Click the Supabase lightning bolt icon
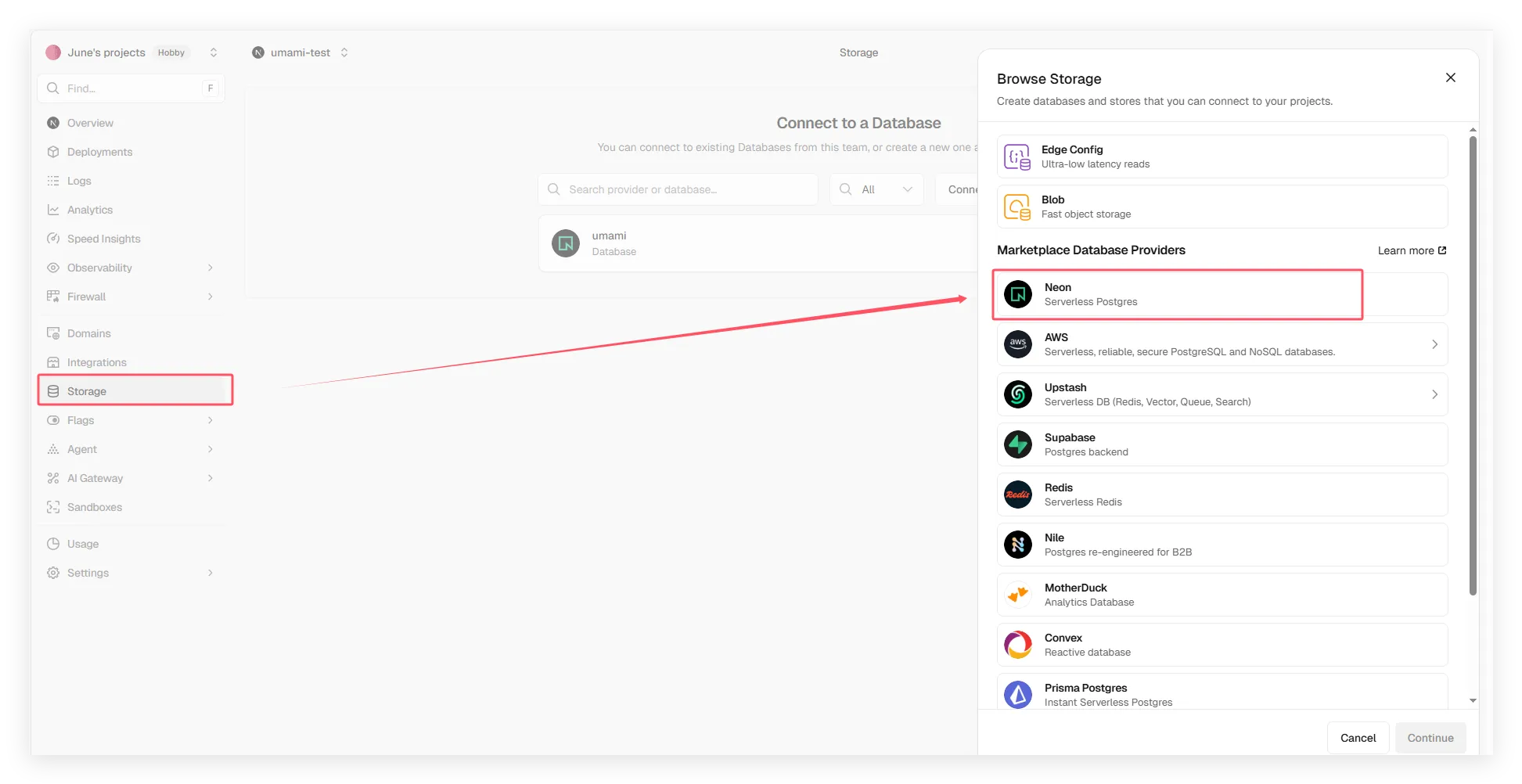 (x=1018, y=444)
